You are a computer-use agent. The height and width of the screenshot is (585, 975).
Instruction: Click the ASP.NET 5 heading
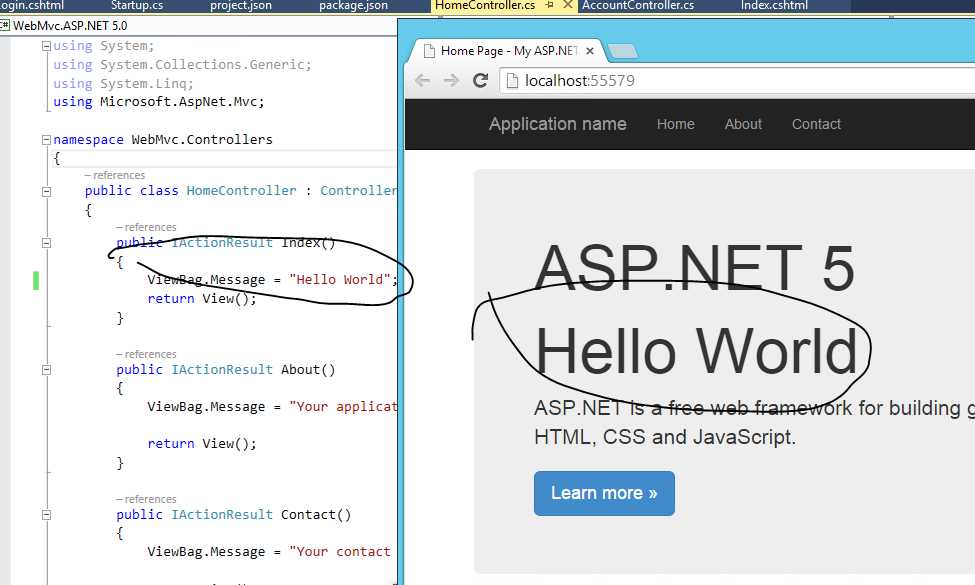(695, 268)
